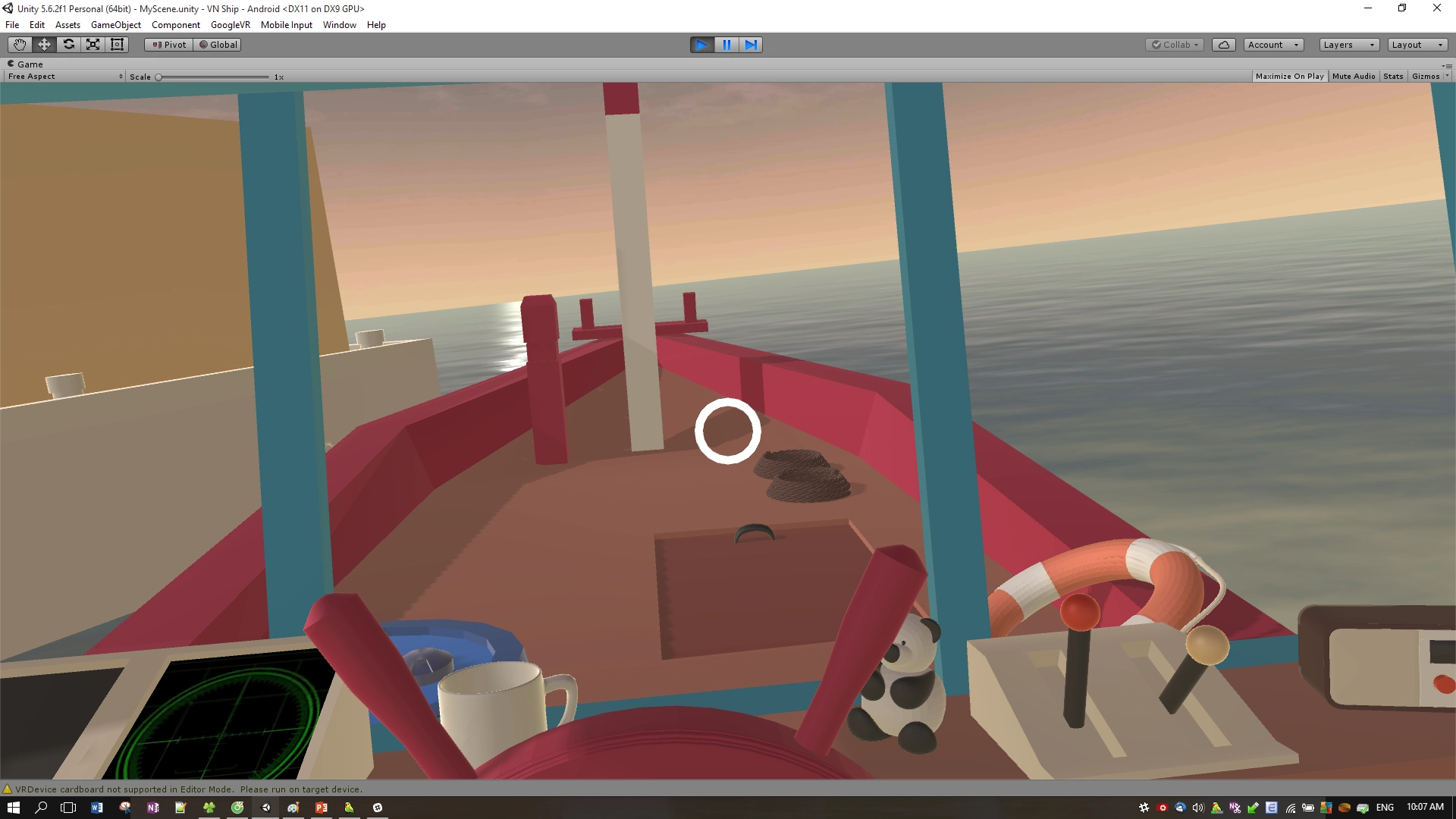Toggle Mute Audio in Game view

tap(1353, 77)
